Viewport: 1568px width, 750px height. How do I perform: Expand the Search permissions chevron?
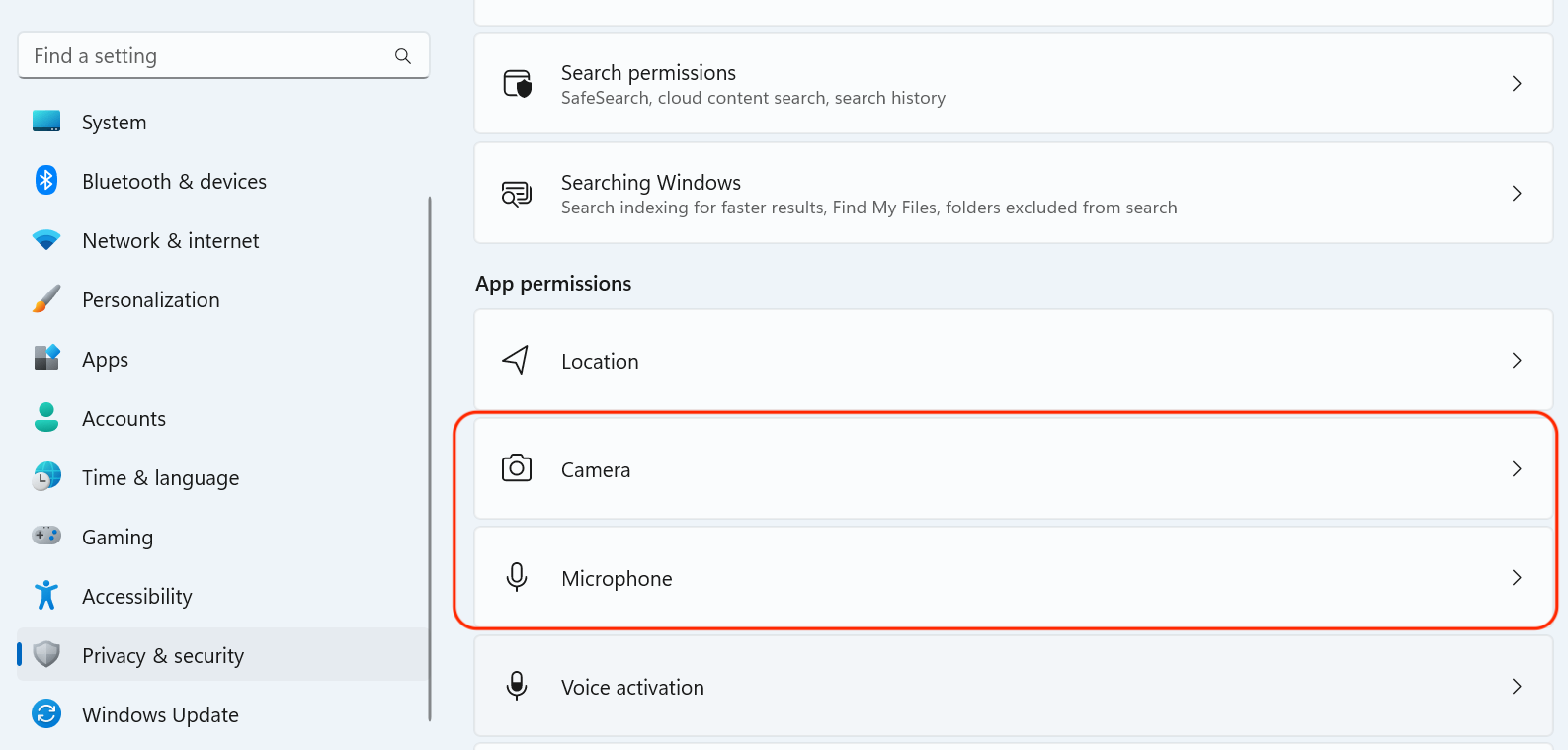[x=1517, y=84]
